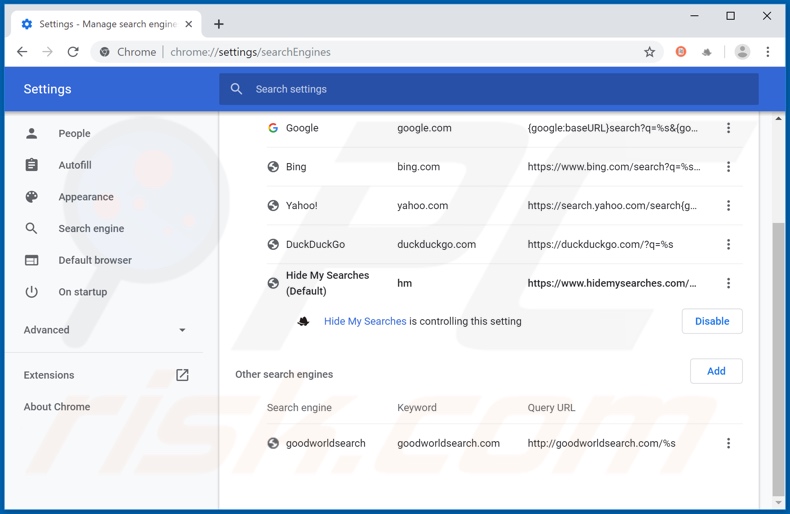The width and height of the screenshot is (790, 514).
Task: Open the more actions menu for Bing
Action: click(x=728, y=167)
